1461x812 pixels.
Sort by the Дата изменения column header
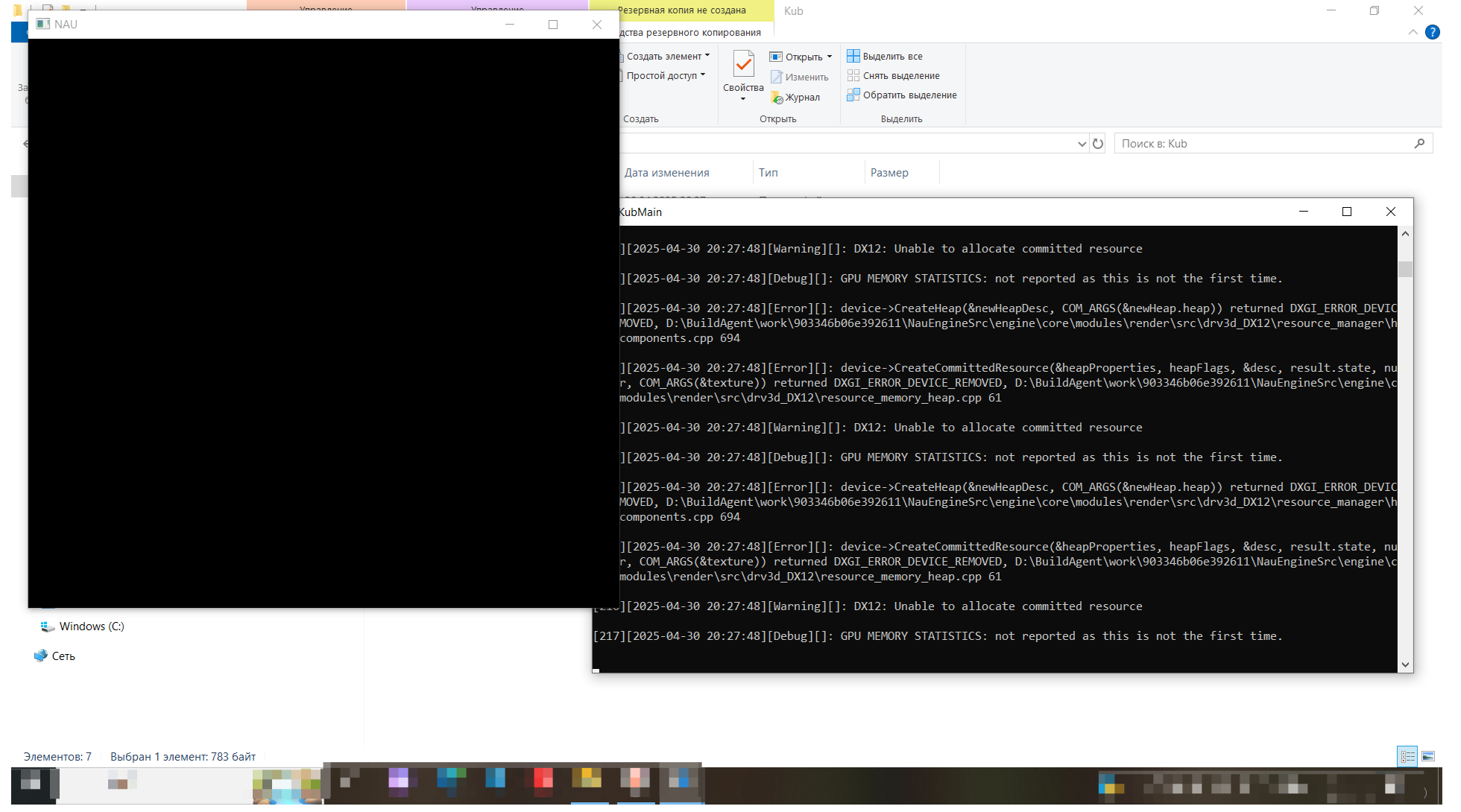point(667,173)
